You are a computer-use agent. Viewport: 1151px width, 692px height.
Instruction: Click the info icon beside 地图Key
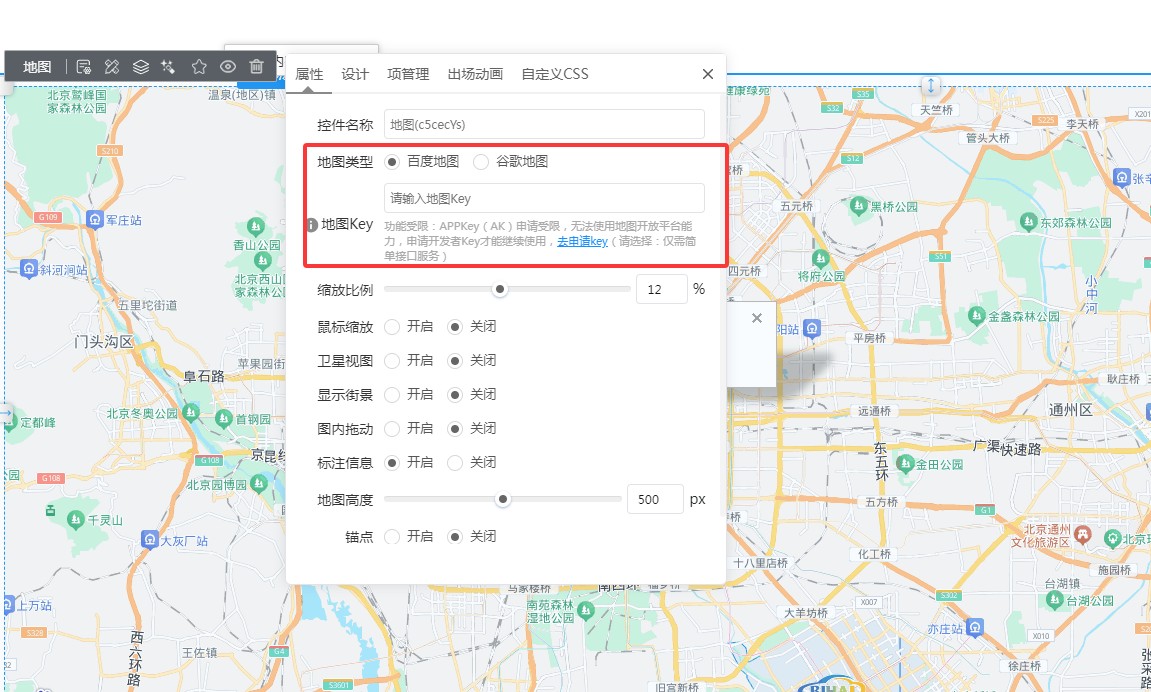[x=311, y=225]
